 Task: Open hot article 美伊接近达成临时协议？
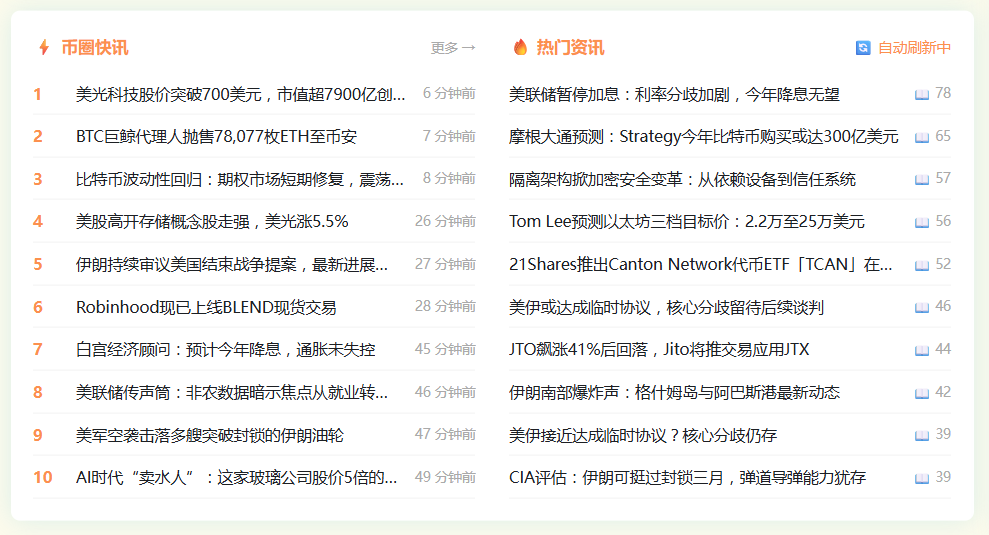(x=643, y=435)
